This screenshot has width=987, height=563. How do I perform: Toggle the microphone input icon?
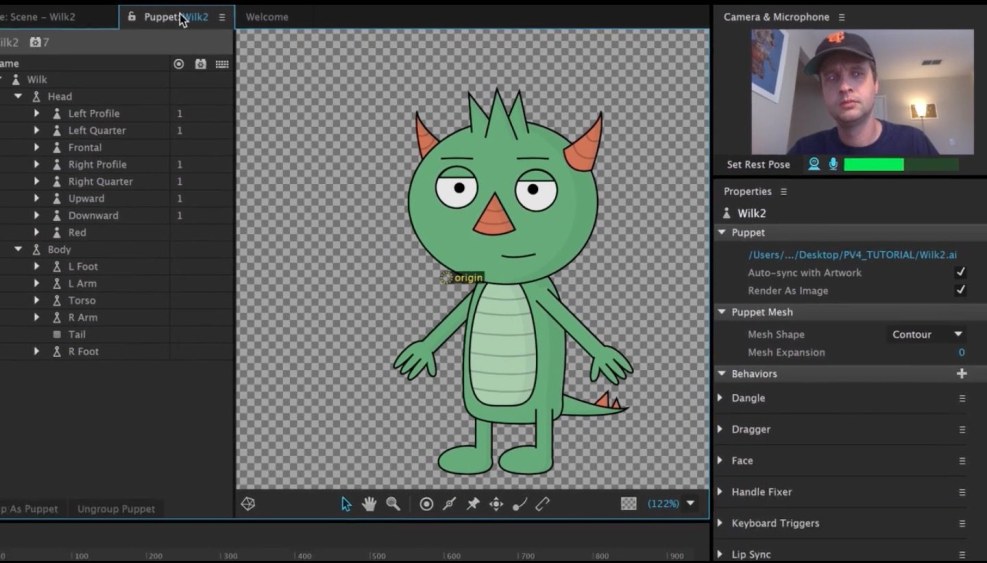point(832,164)
